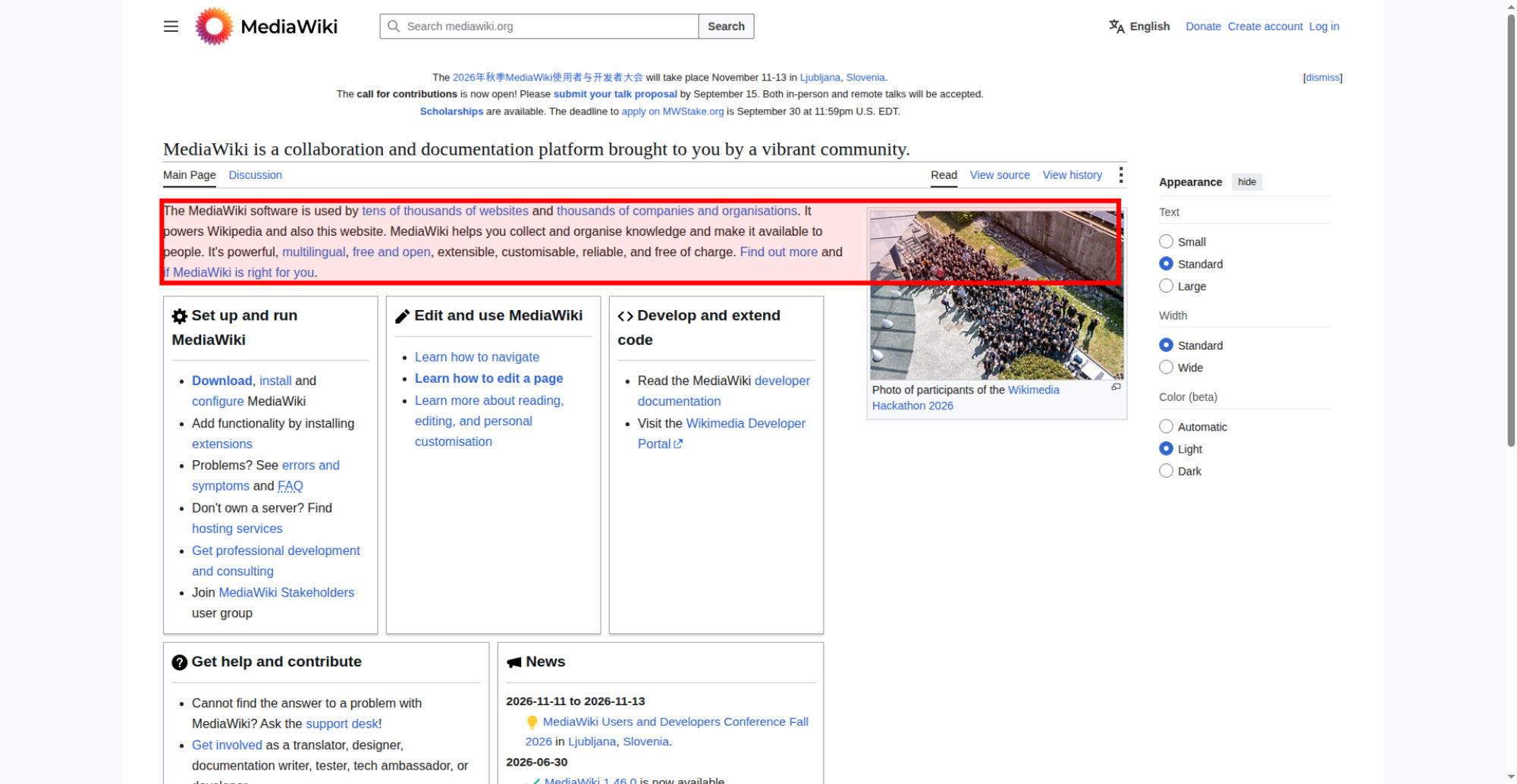Screen dimensions: 1517x784
Task: Enlarge hackathon photo via caption icon
Action: (1116, 387)
